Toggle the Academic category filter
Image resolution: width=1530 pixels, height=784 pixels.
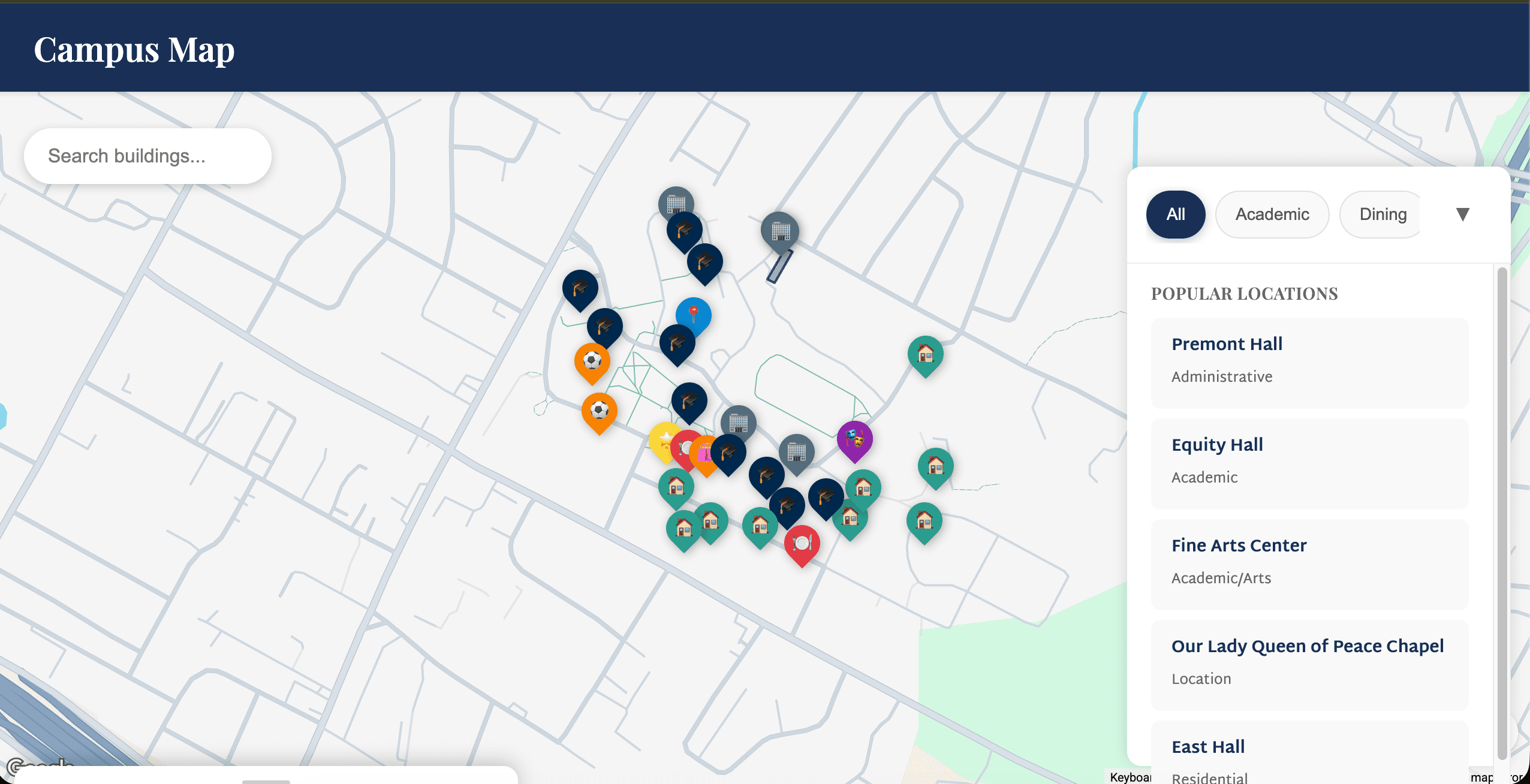point(1272,214)
